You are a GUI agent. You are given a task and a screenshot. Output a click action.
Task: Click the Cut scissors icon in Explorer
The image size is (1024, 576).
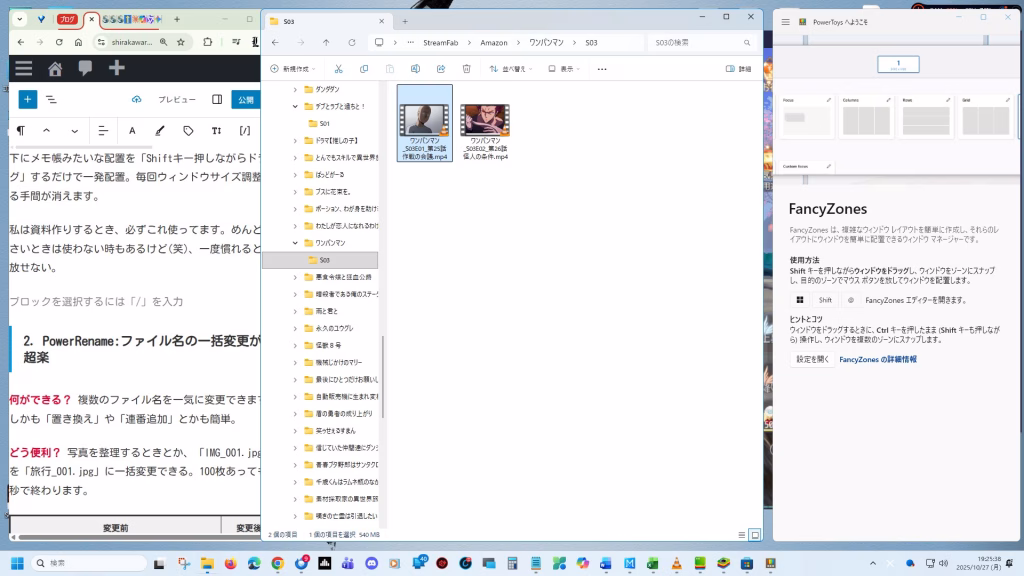pos(339,69)
